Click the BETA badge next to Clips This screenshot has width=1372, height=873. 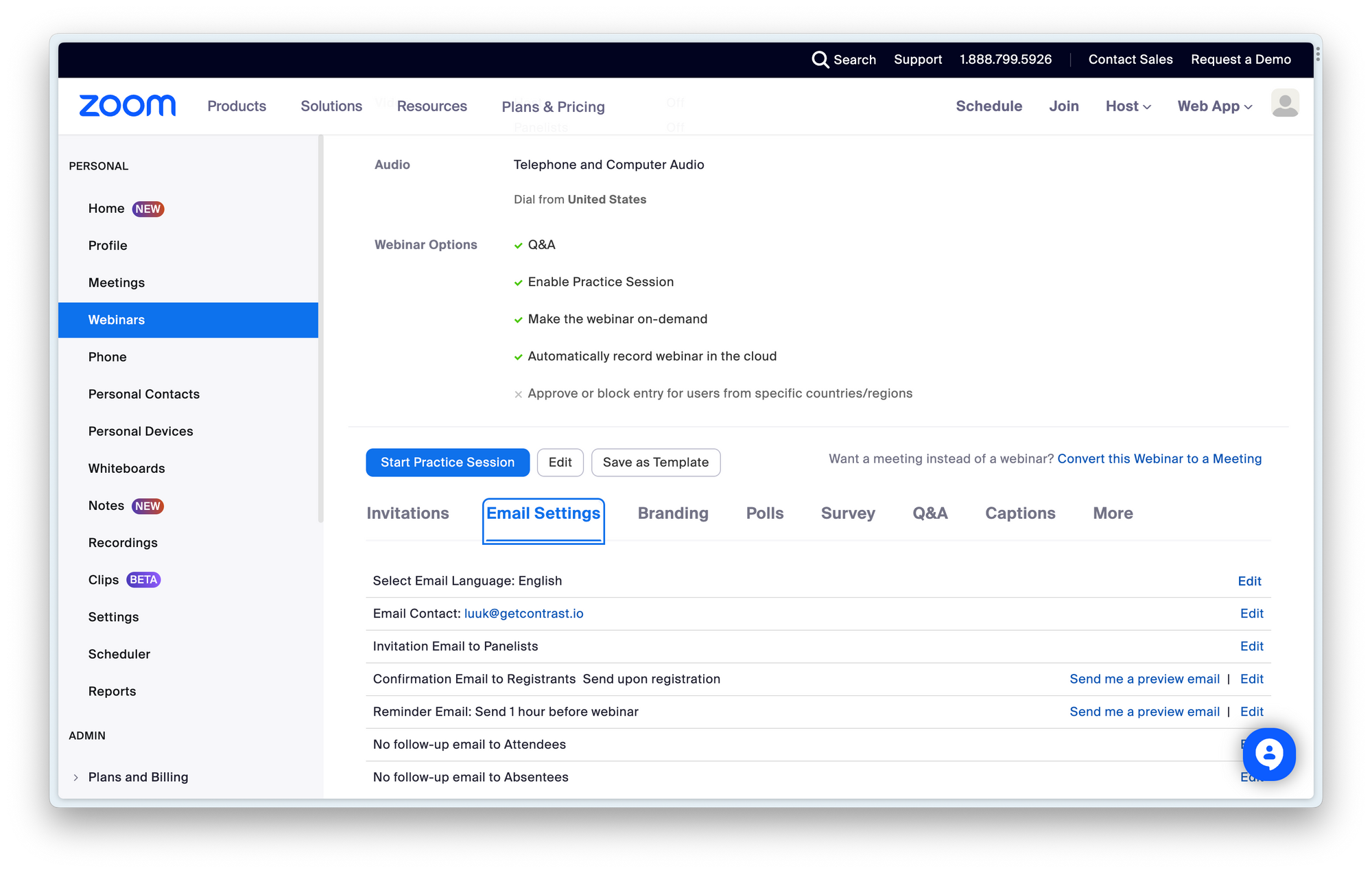(x=143, y=580)
